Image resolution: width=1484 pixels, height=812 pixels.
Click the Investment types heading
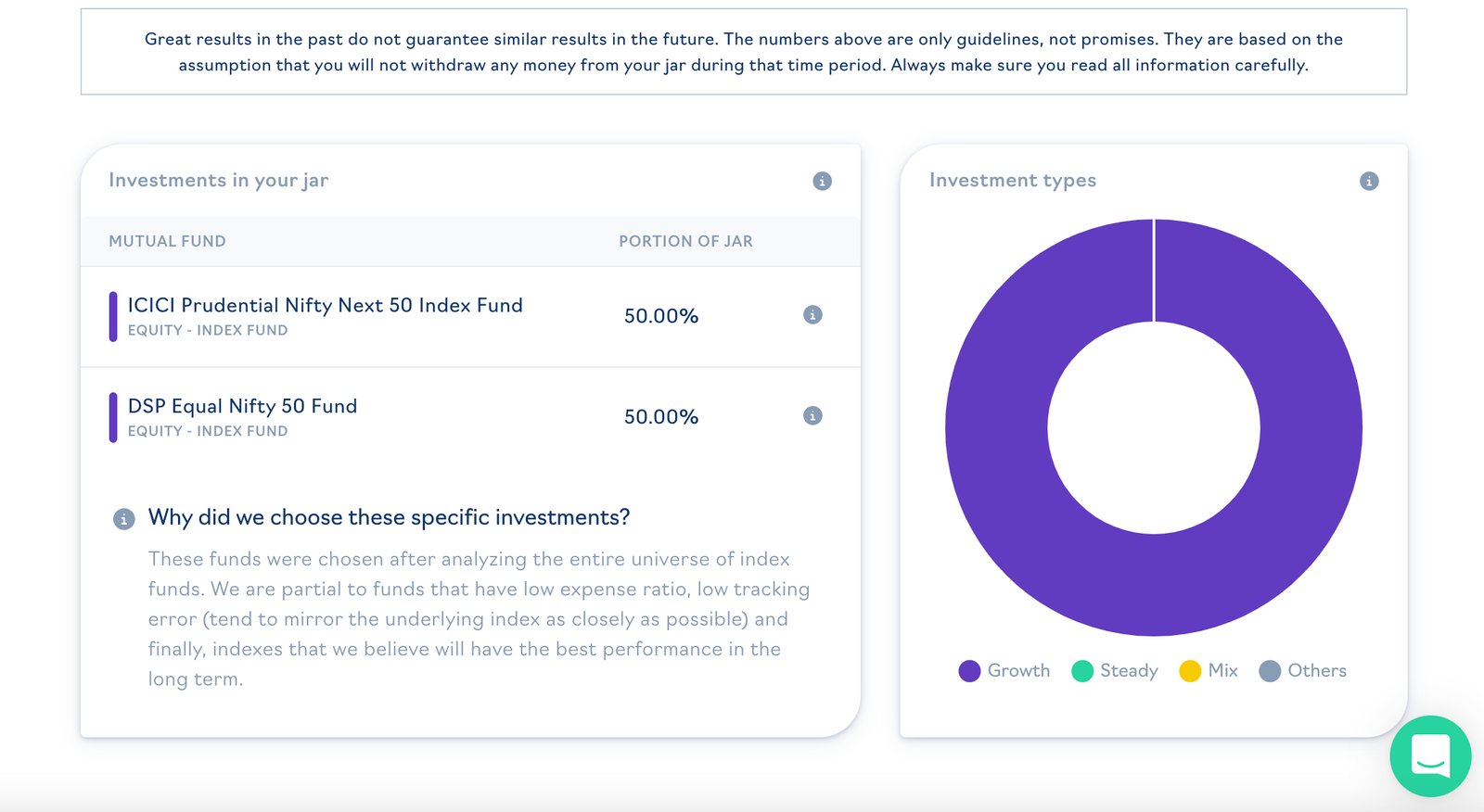pos(1013,181)
